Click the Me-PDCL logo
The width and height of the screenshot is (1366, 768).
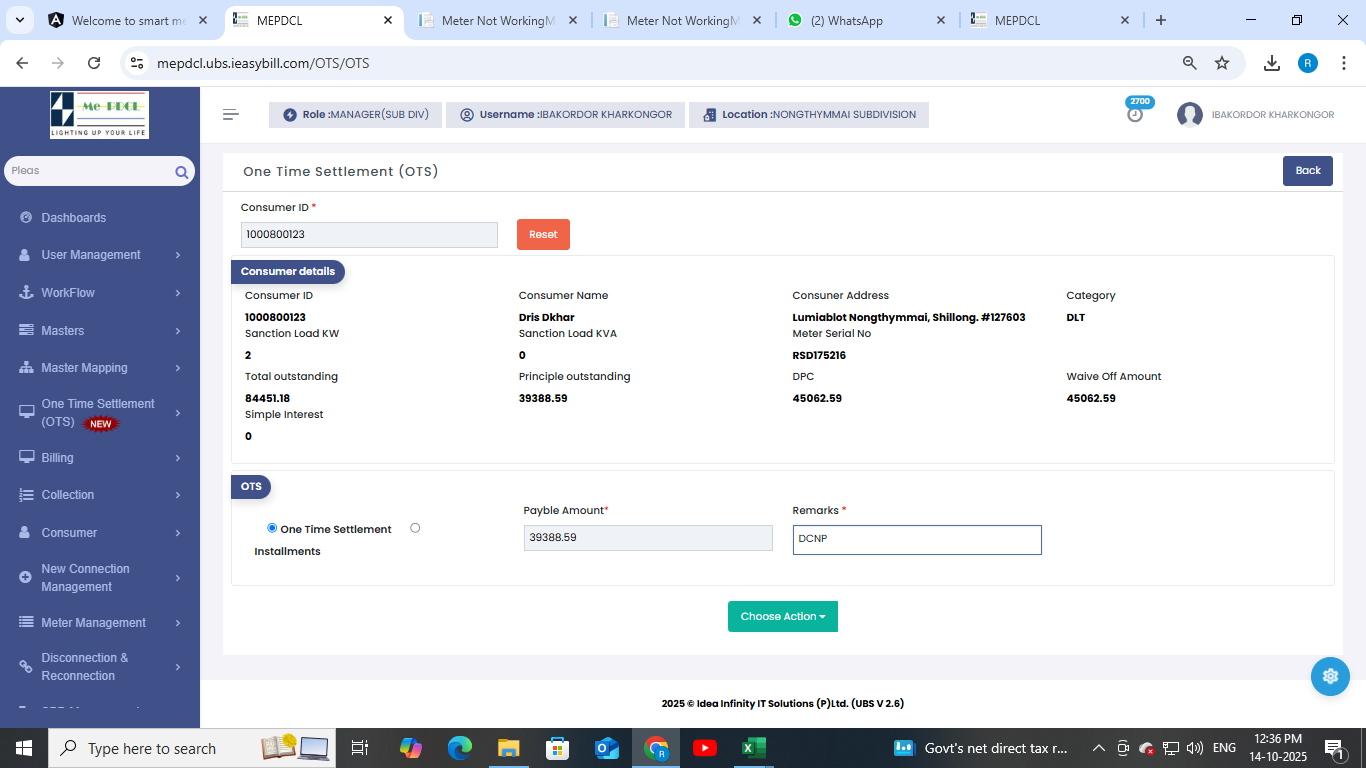[100, 115]
